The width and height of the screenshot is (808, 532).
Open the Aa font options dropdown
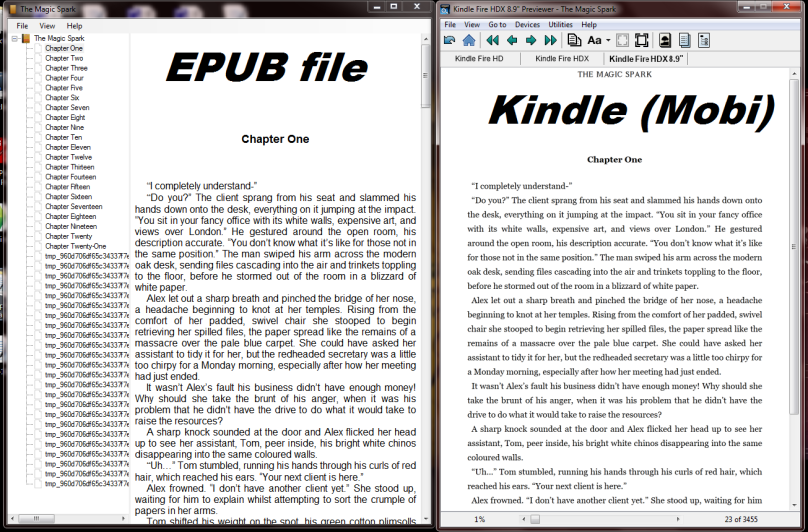coord(597,40)
